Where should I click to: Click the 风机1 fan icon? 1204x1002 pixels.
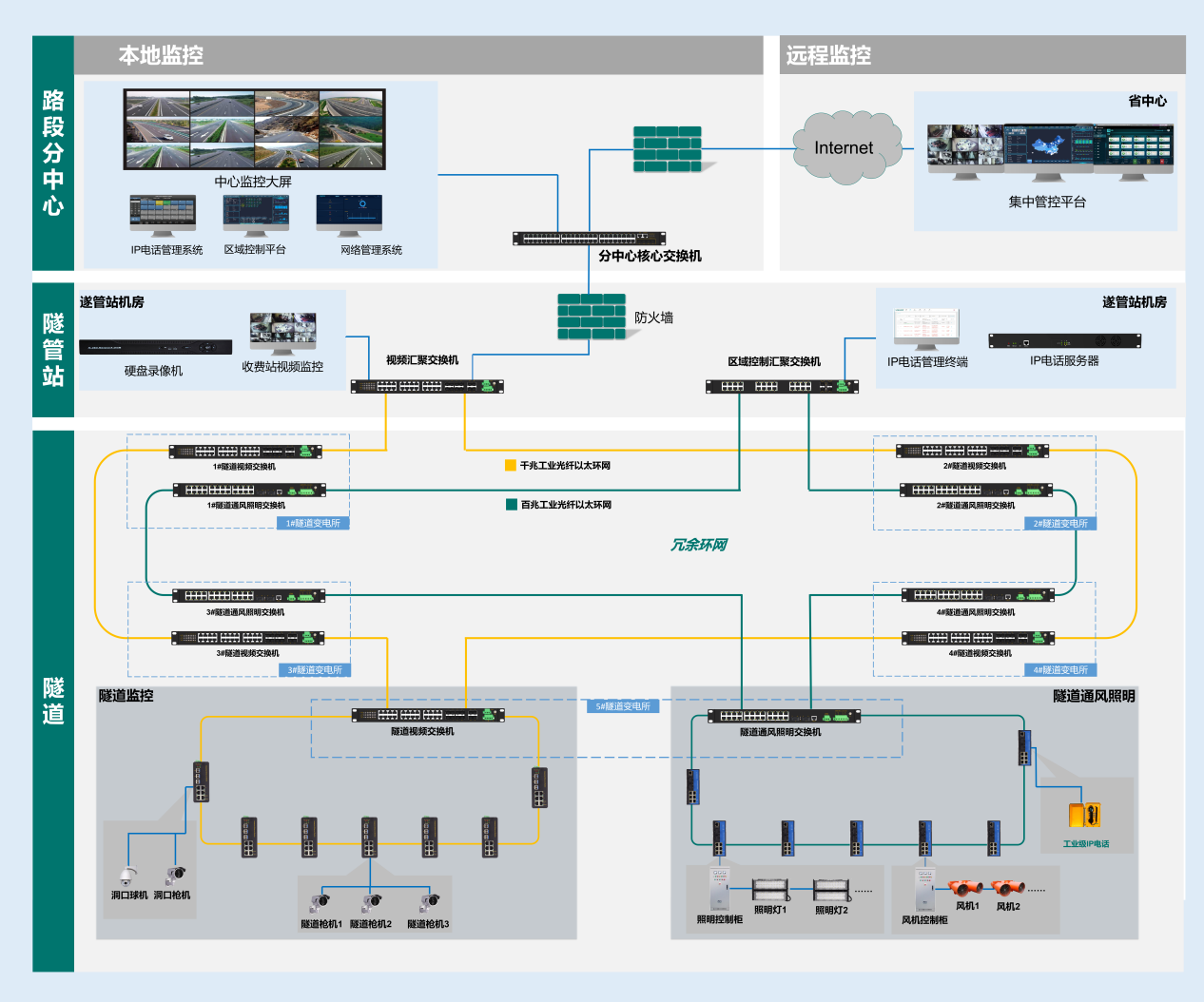[x=965, y=888]
